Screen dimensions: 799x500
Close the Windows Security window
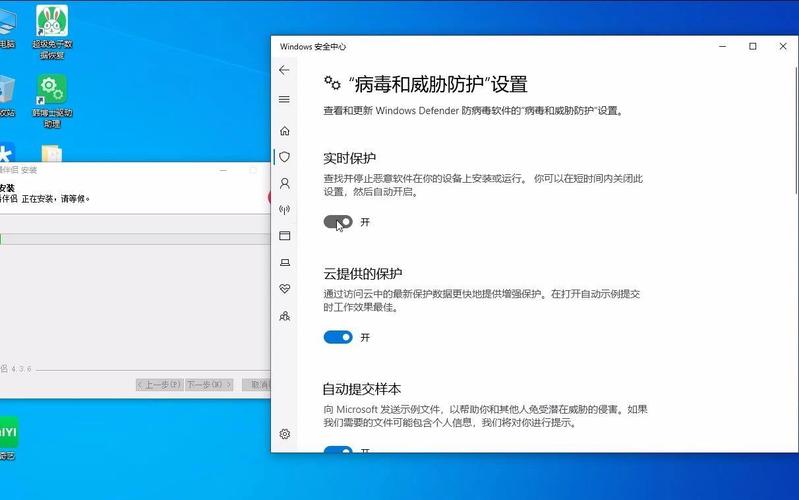(x=783, y=46)
